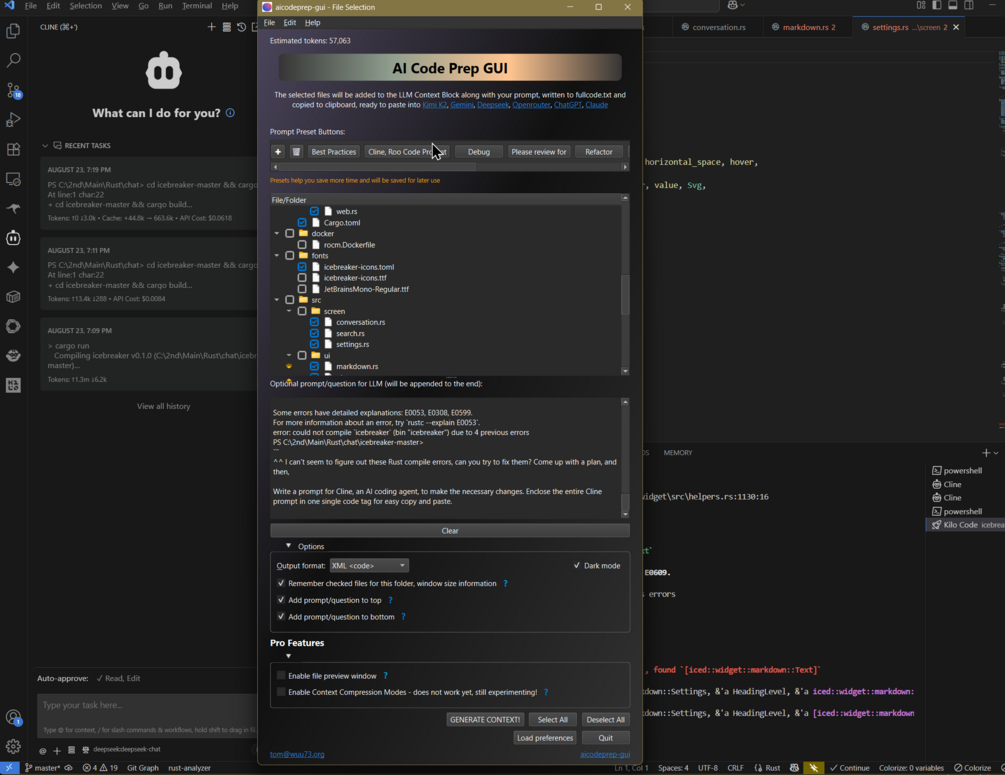Delete a prompt preset trash icon

coord(296,152)
